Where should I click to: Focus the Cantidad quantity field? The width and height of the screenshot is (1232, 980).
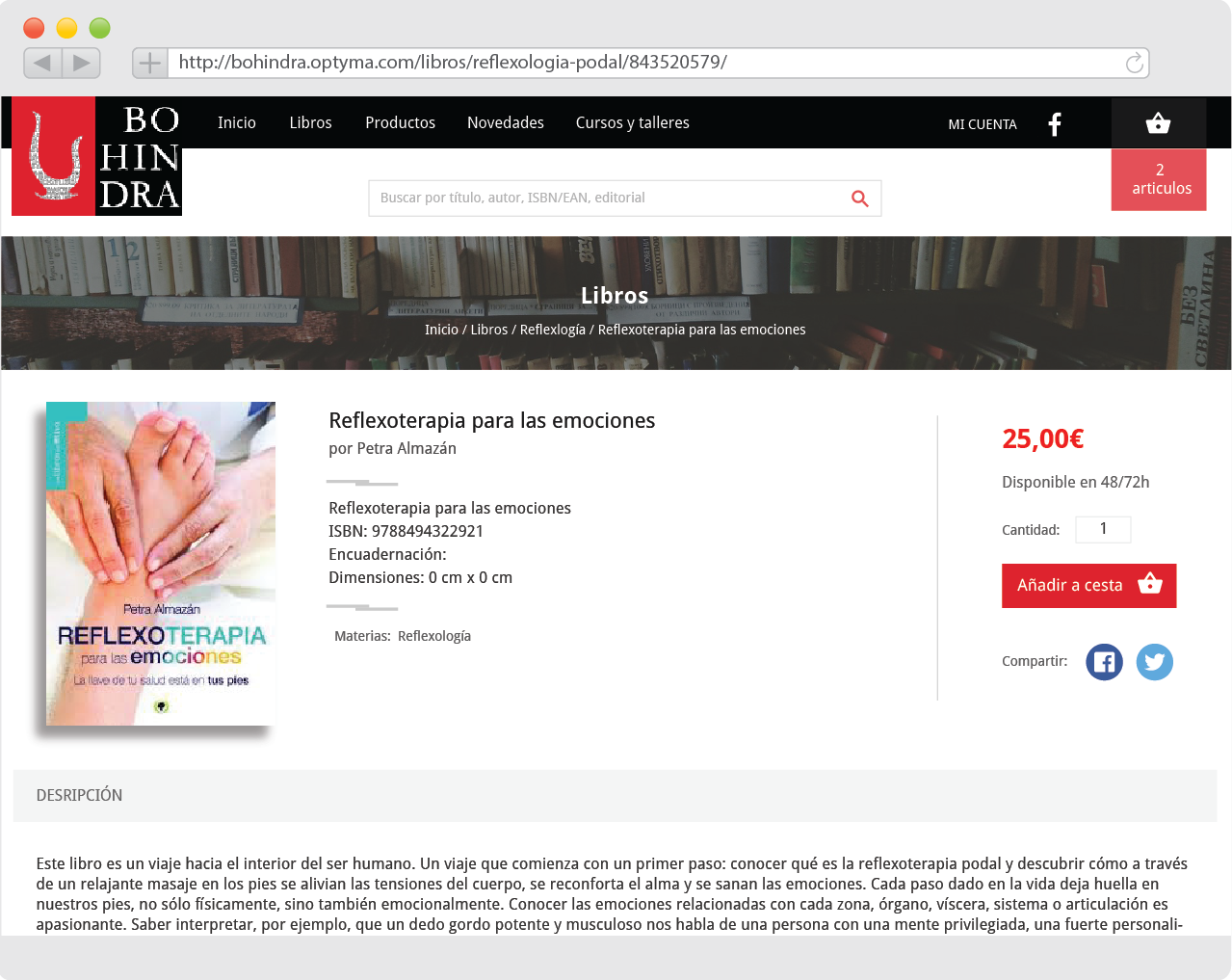[1103, 529]
